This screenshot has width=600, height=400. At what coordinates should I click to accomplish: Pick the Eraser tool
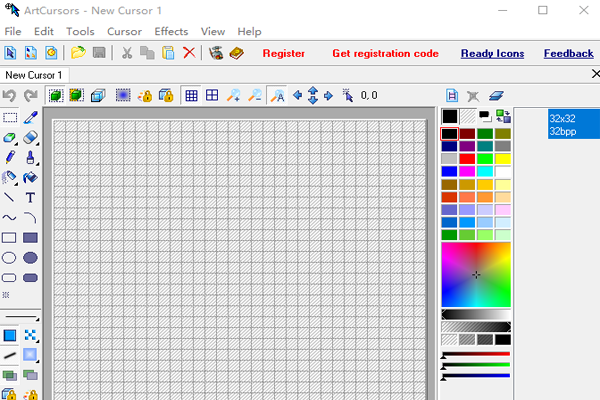[31, 137]
